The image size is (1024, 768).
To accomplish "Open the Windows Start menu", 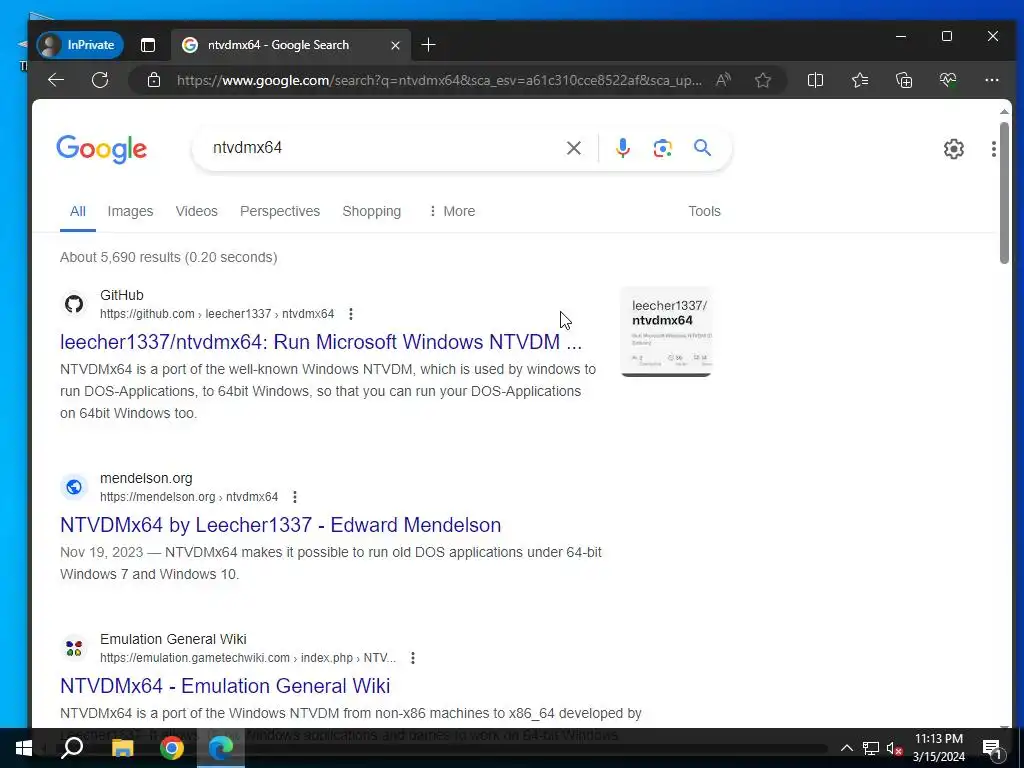I will [x=24, y=748].
